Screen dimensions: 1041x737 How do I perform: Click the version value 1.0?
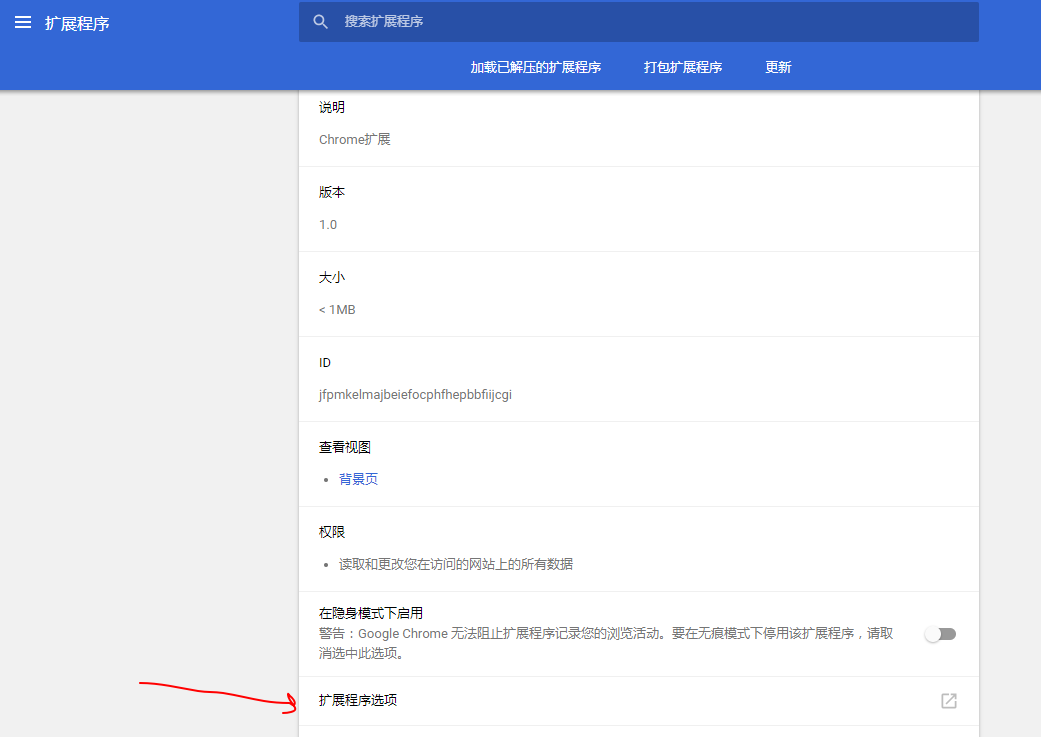(x=328, y=224)
